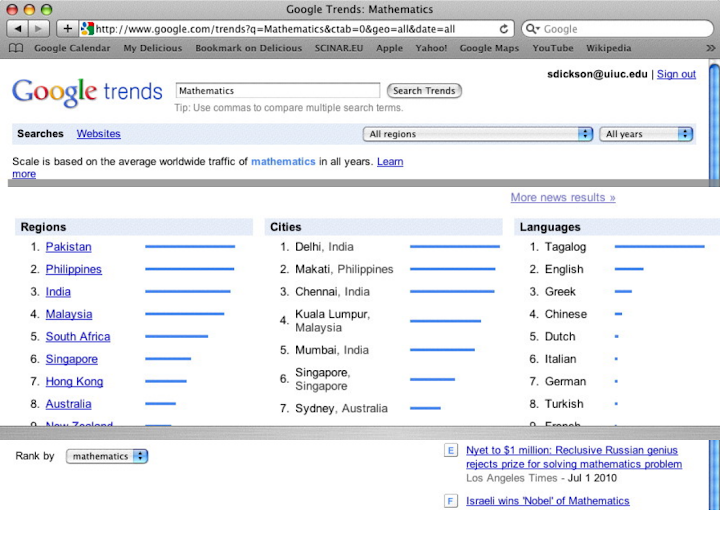Screen dimensions: 720x540
Task: Open the Wikipedia bookmark
Action: 608,48
